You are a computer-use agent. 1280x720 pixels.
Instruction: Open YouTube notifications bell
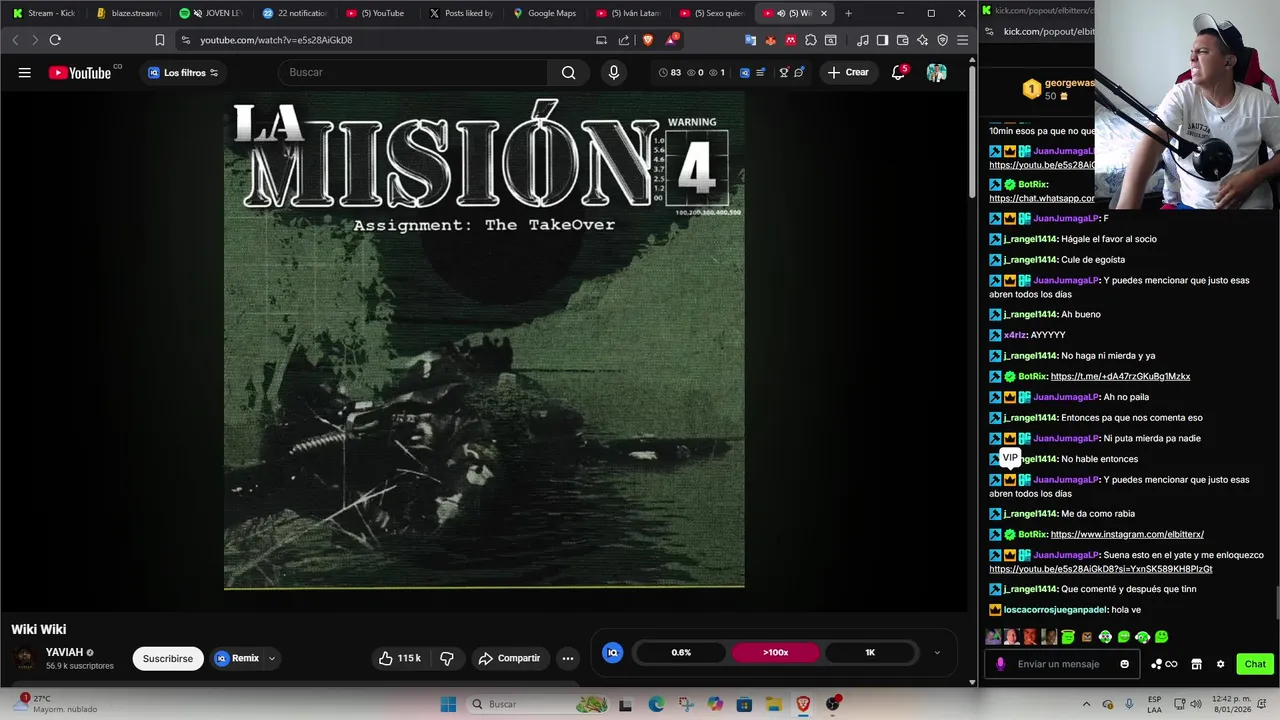(898, 72)
